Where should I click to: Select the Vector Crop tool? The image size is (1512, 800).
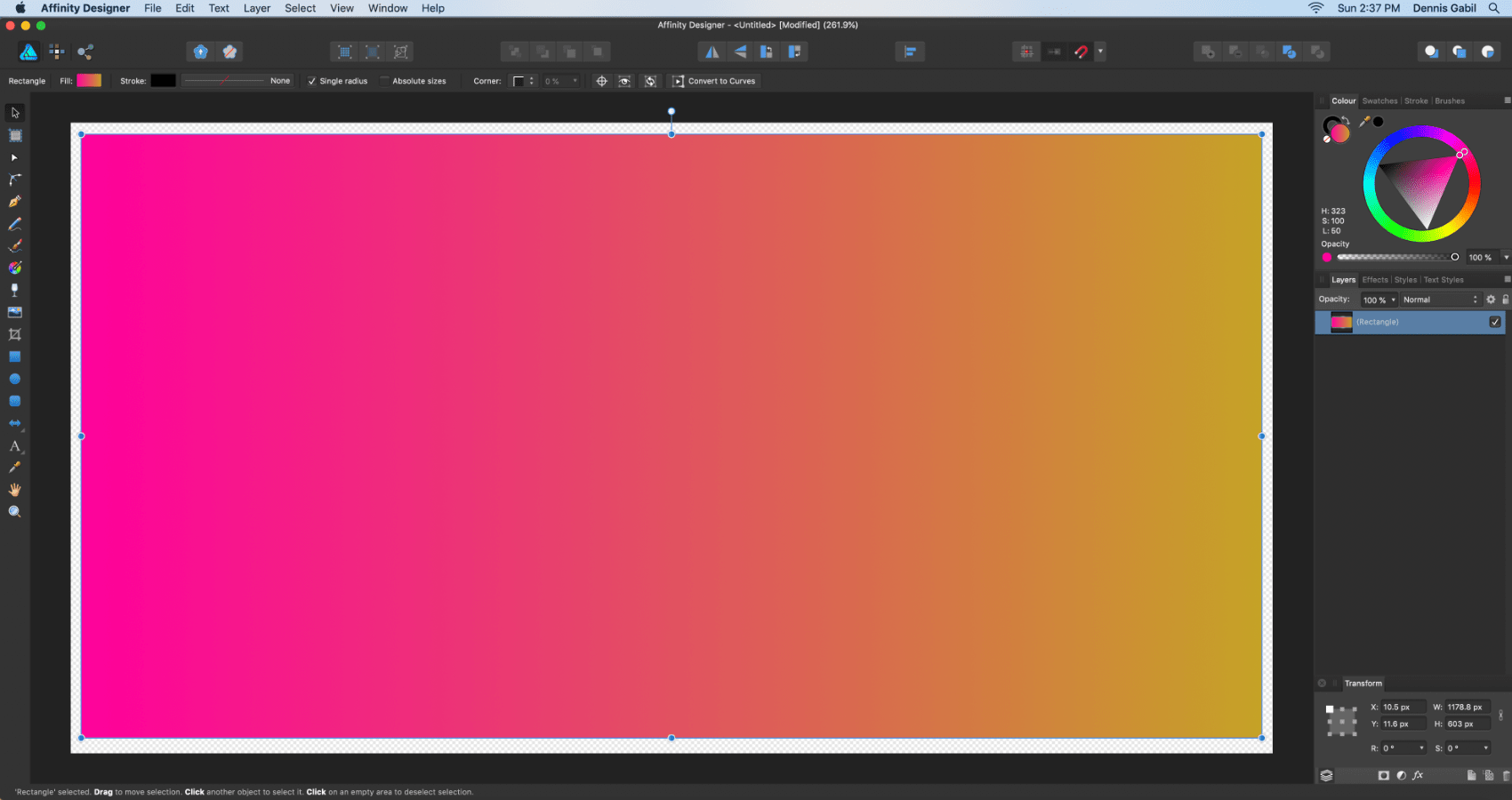point(14,334)
